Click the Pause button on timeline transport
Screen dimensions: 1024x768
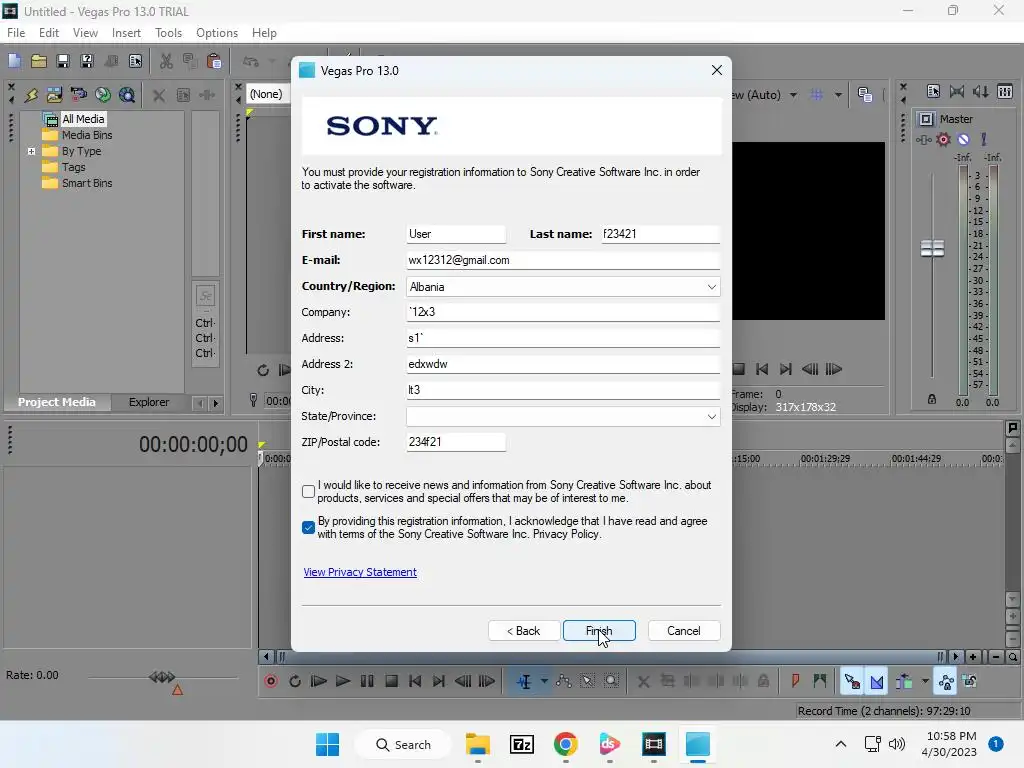[x=367, y=681]
